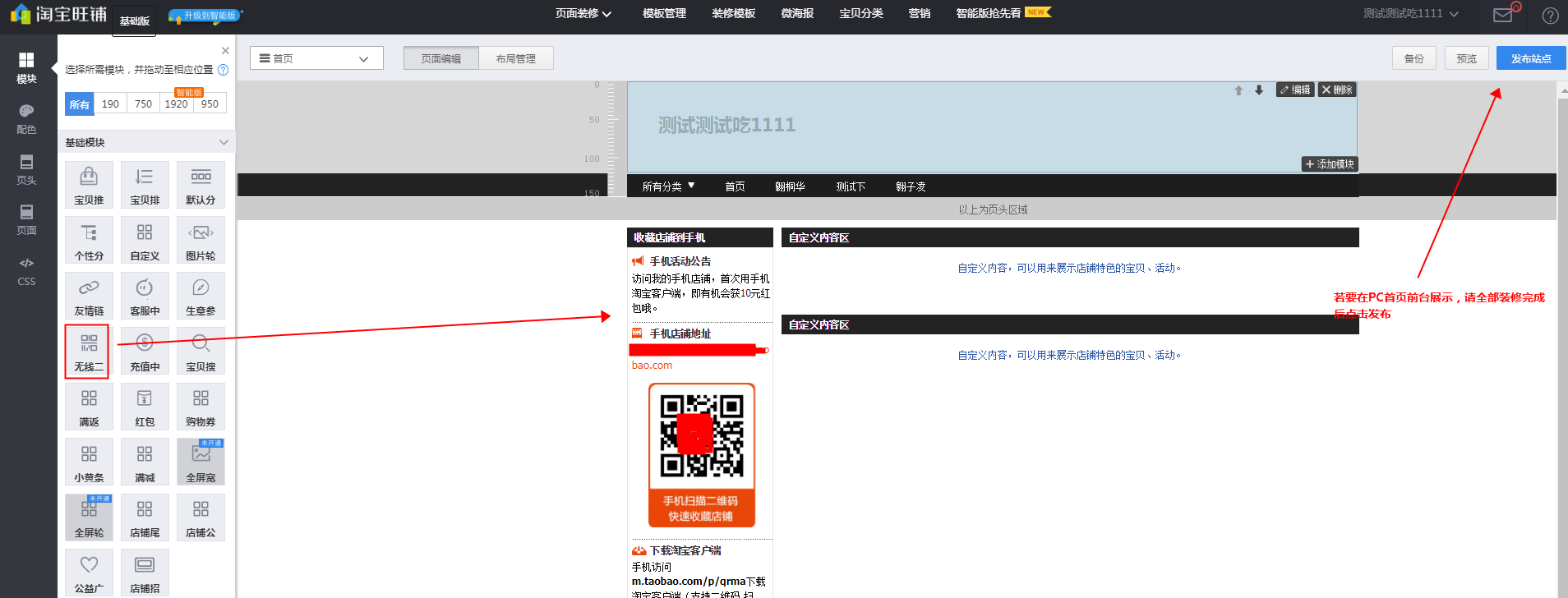Filter modules by 所有 width

tap(80, 104)
